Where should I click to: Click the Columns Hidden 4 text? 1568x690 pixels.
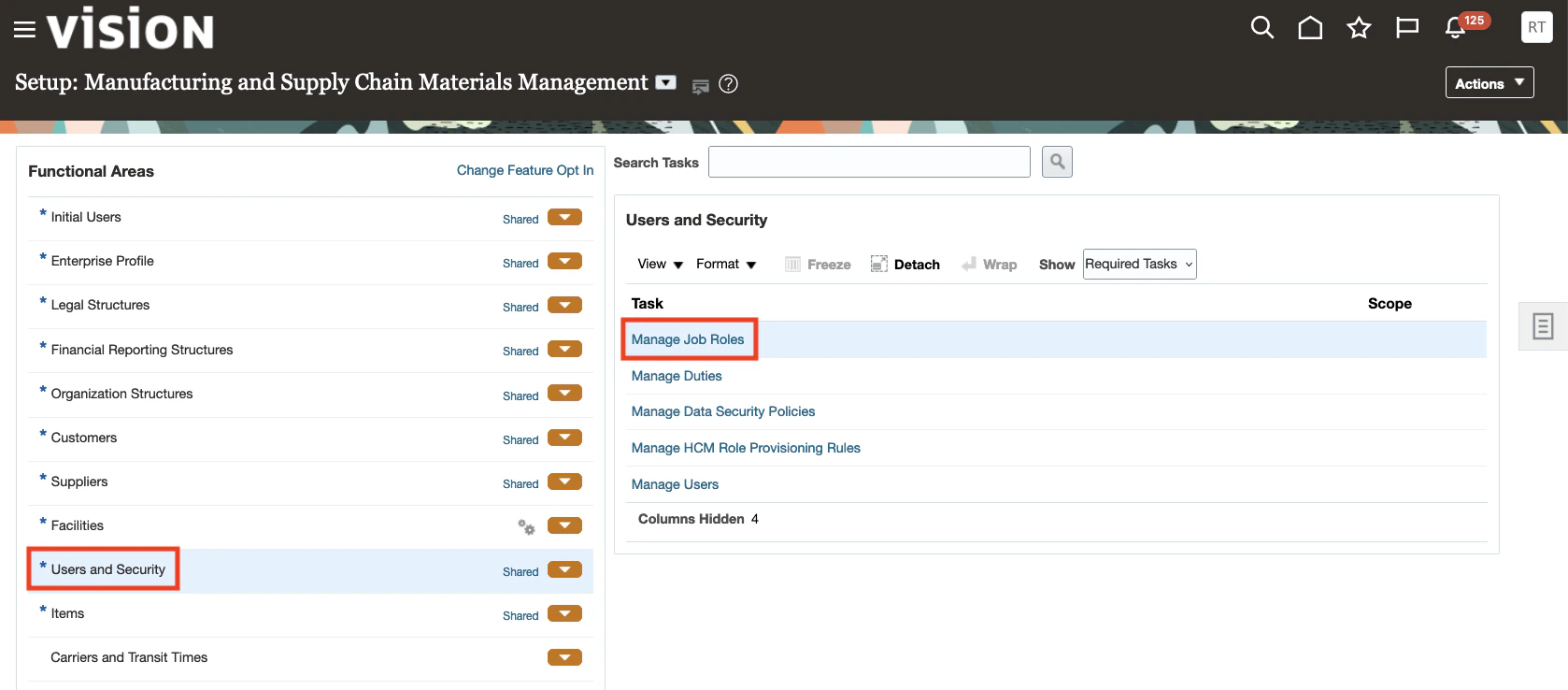point(698,519)
